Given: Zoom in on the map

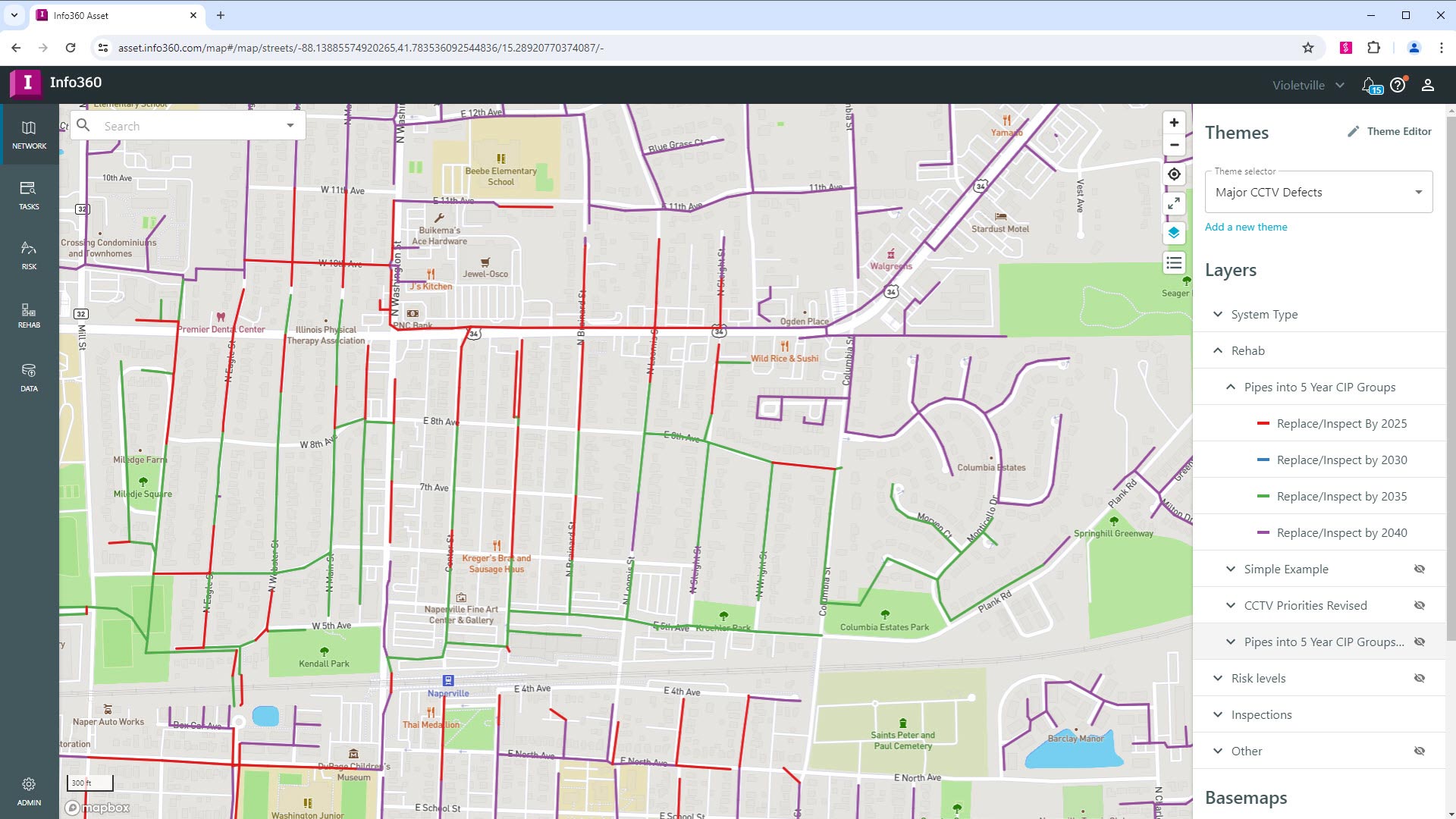Looking at the screenshot, I should 1174,123.
